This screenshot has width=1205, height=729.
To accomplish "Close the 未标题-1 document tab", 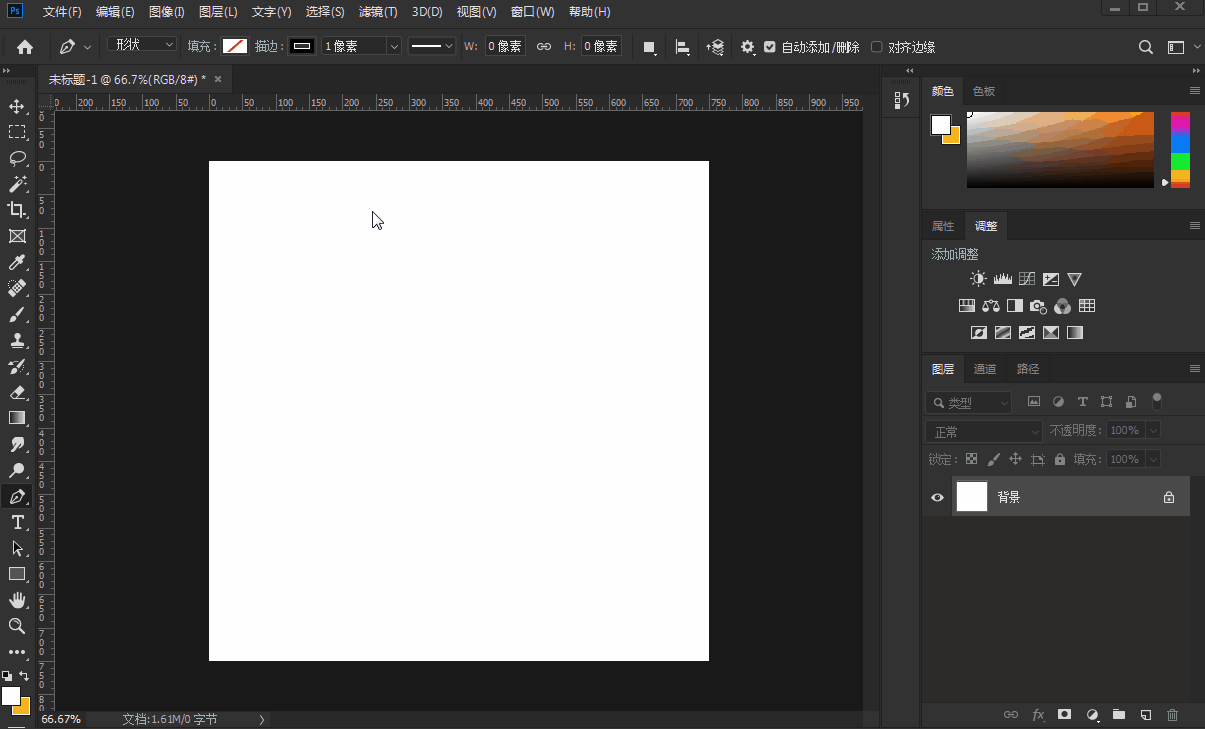I will tap(218, 79).
